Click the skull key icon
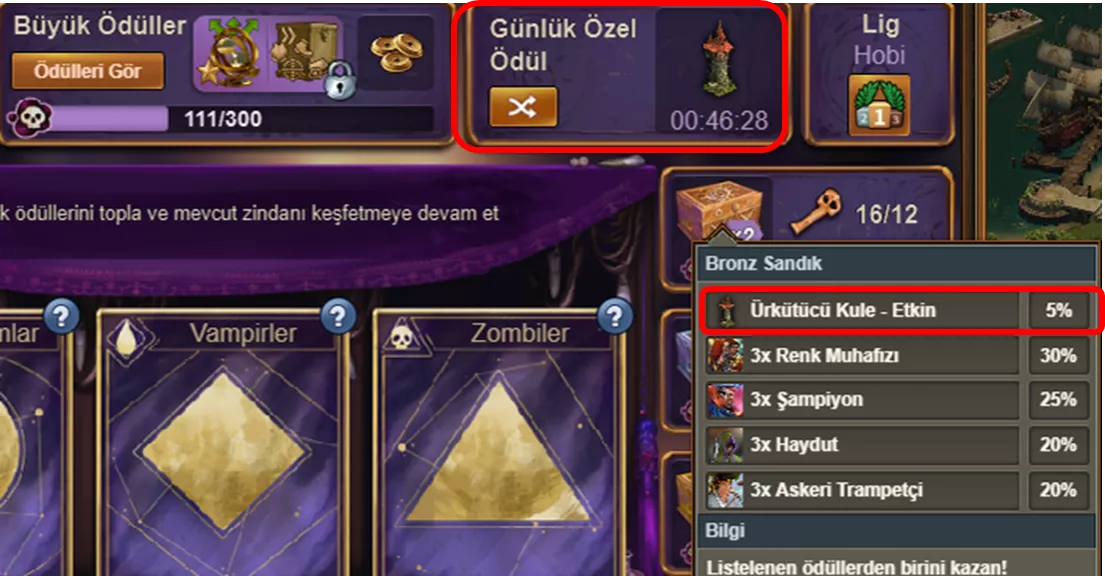Image resolution: width=1105 pixels, height=576 pixels. [817, 212]
